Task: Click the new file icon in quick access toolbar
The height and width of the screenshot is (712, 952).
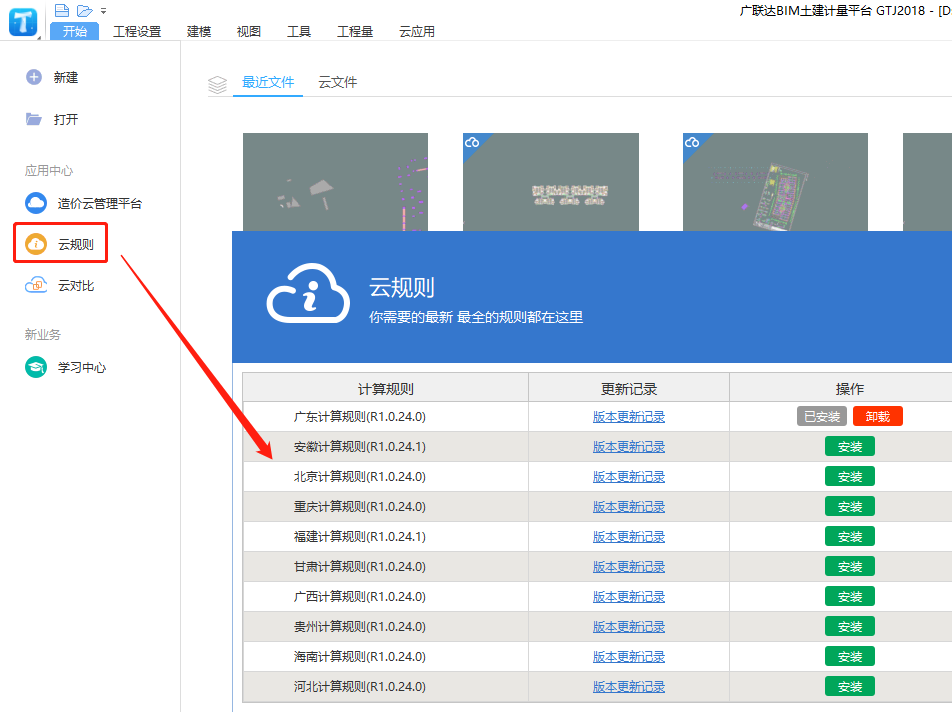Action: pyautogui.click(x=62, y=10)
